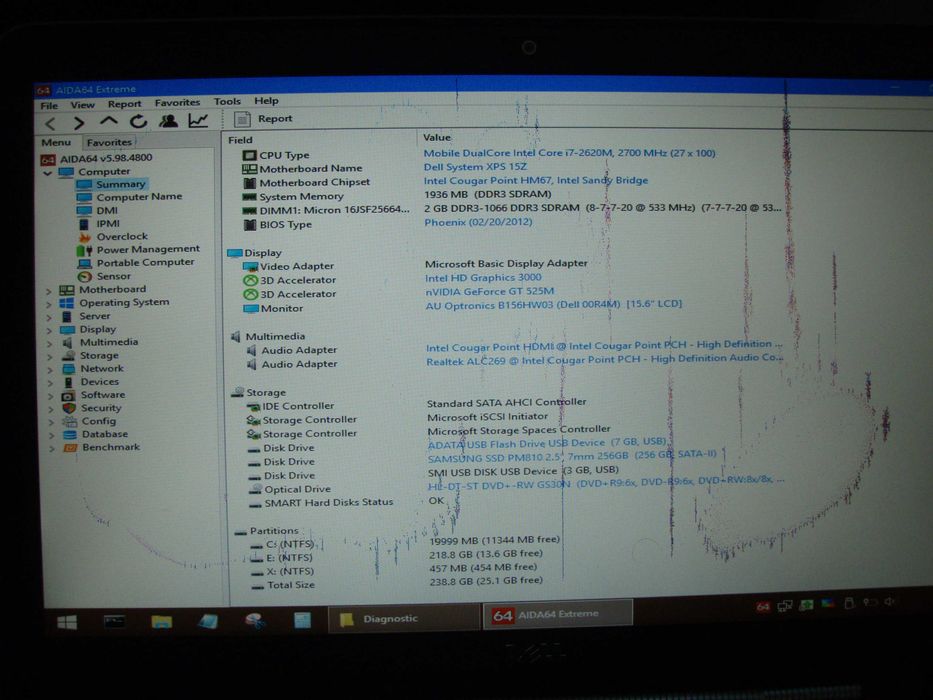Expand the Operating System tree node
933x700 pixels.
[x=49, y=304]
